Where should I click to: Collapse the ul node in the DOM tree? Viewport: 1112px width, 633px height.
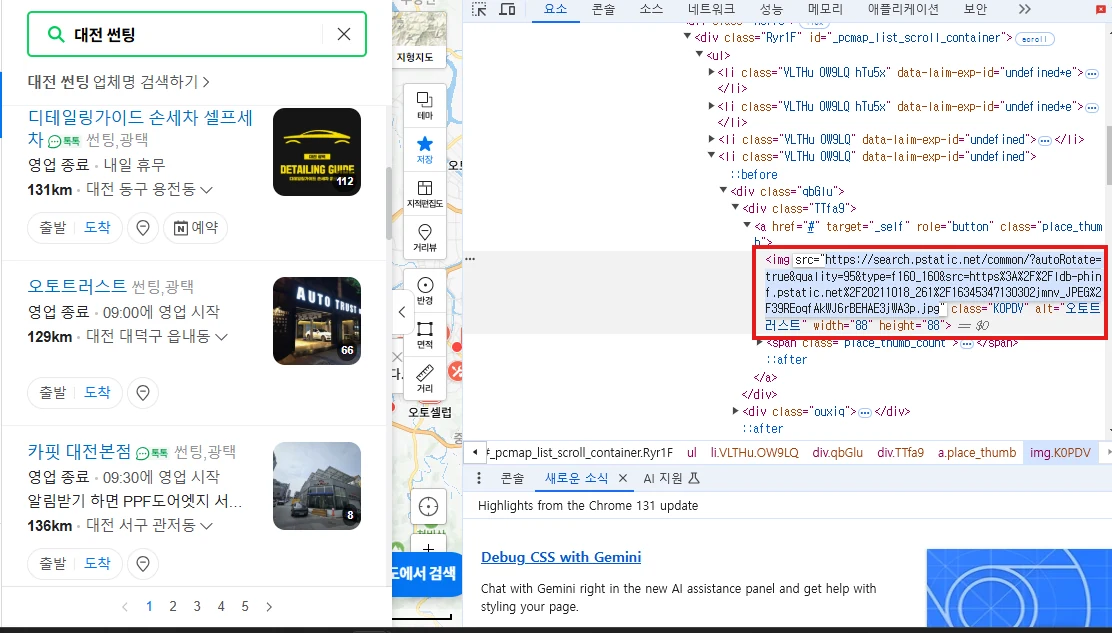click(699, 55)
